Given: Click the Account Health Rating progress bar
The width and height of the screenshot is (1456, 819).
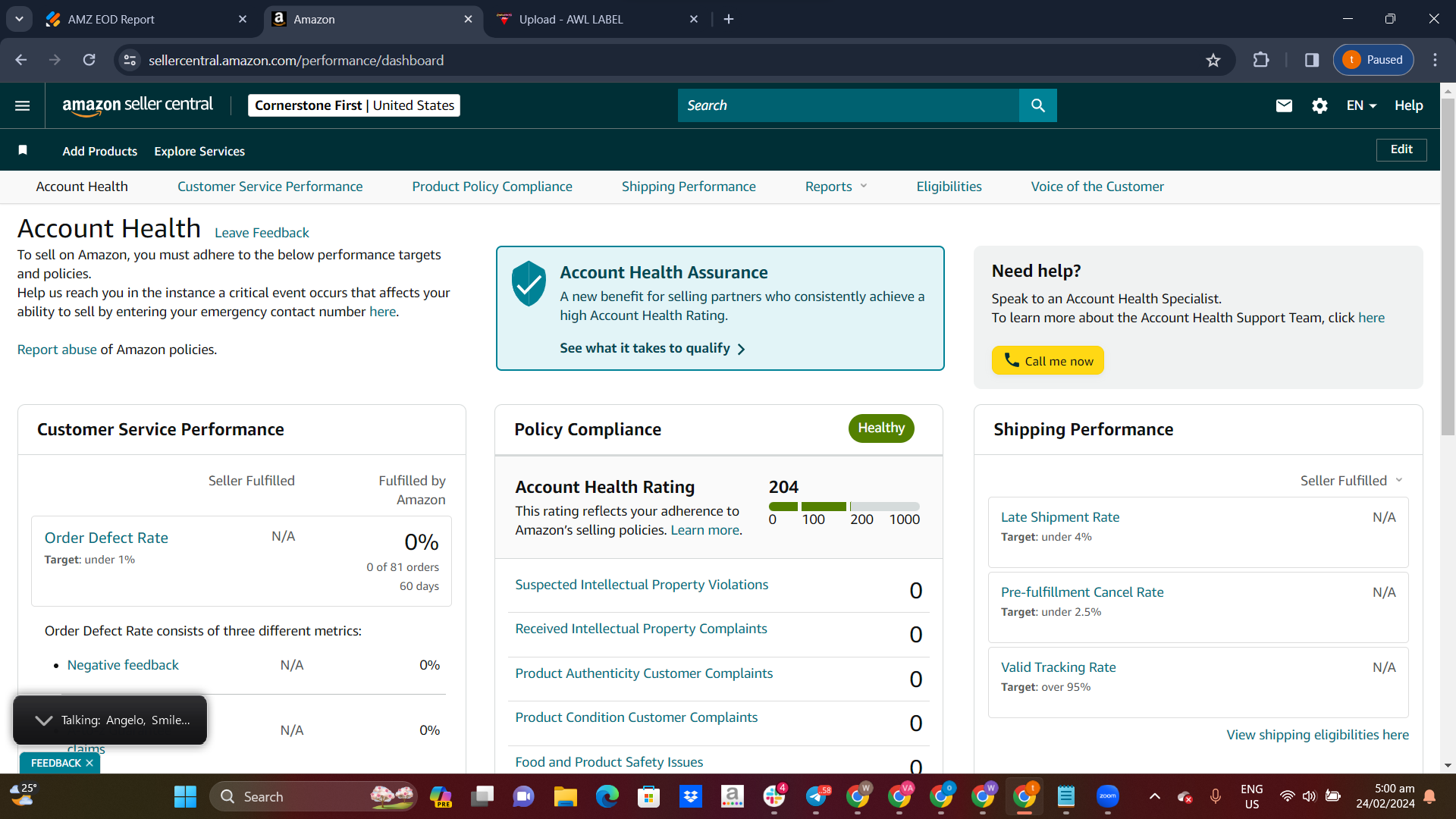Looking at the screenshot, I should 844,506.
